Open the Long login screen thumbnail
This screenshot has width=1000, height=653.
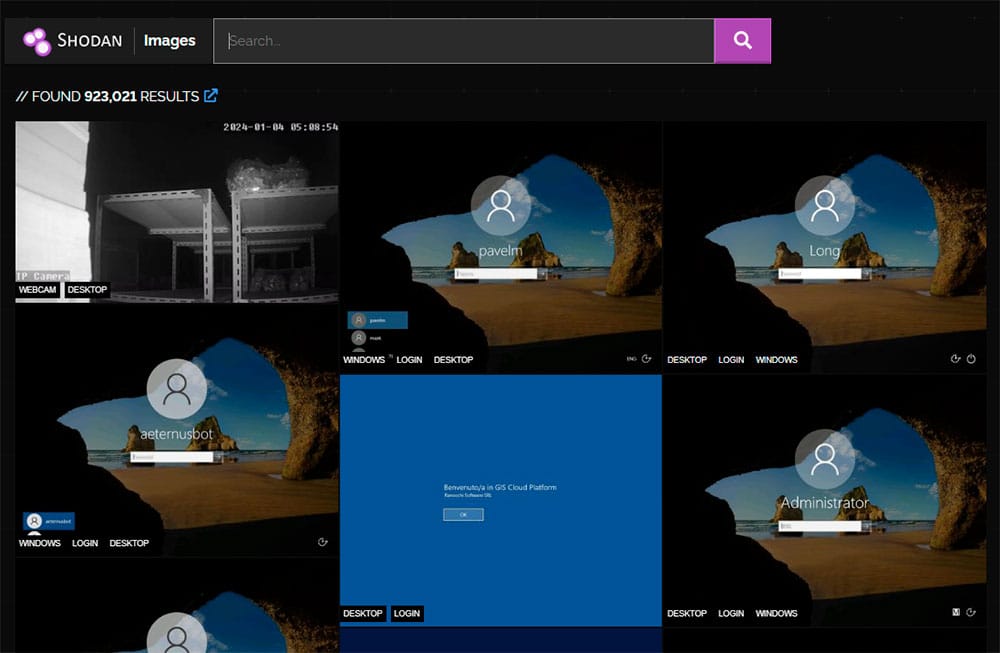pos(825,247)
